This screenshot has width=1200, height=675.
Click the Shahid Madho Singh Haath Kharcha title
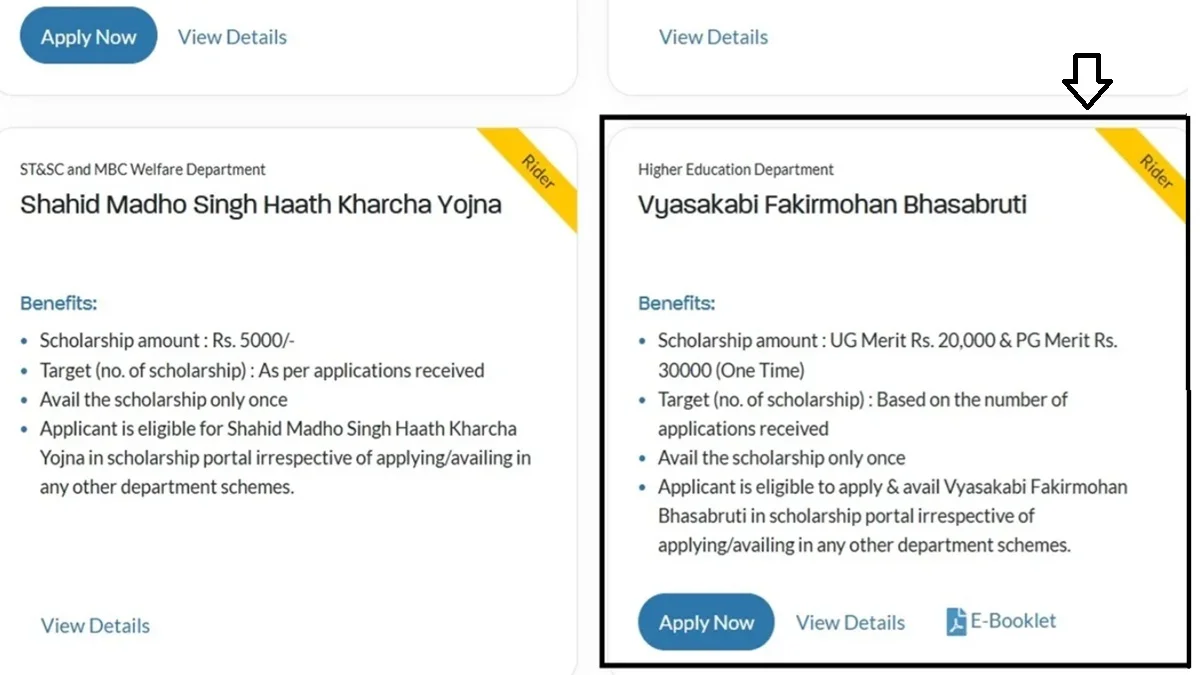(x=261, y=204)
